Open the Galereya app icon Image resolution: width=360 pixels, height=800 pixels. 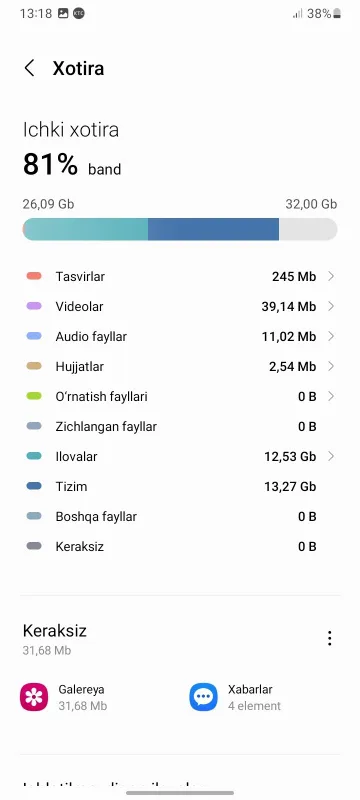pyautogui.click(x=34, y=697)
